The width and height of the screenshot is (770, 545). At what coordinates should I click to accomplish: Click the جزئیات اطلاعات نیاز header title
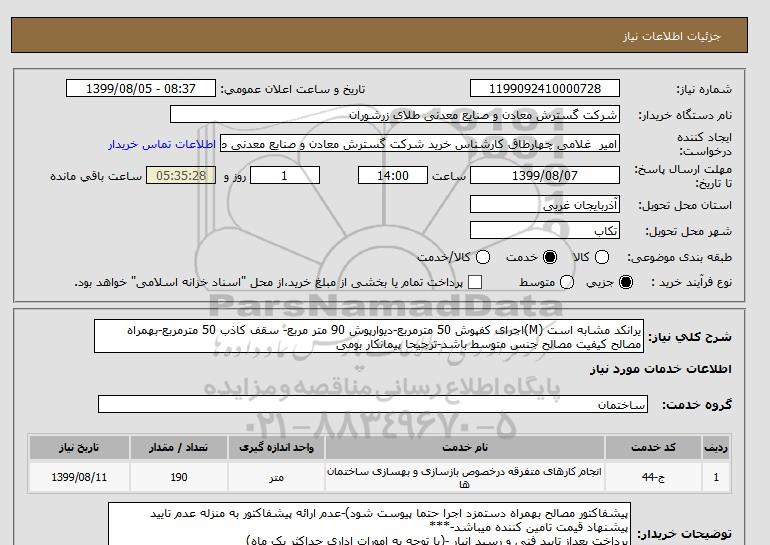(x=671, y=36)
